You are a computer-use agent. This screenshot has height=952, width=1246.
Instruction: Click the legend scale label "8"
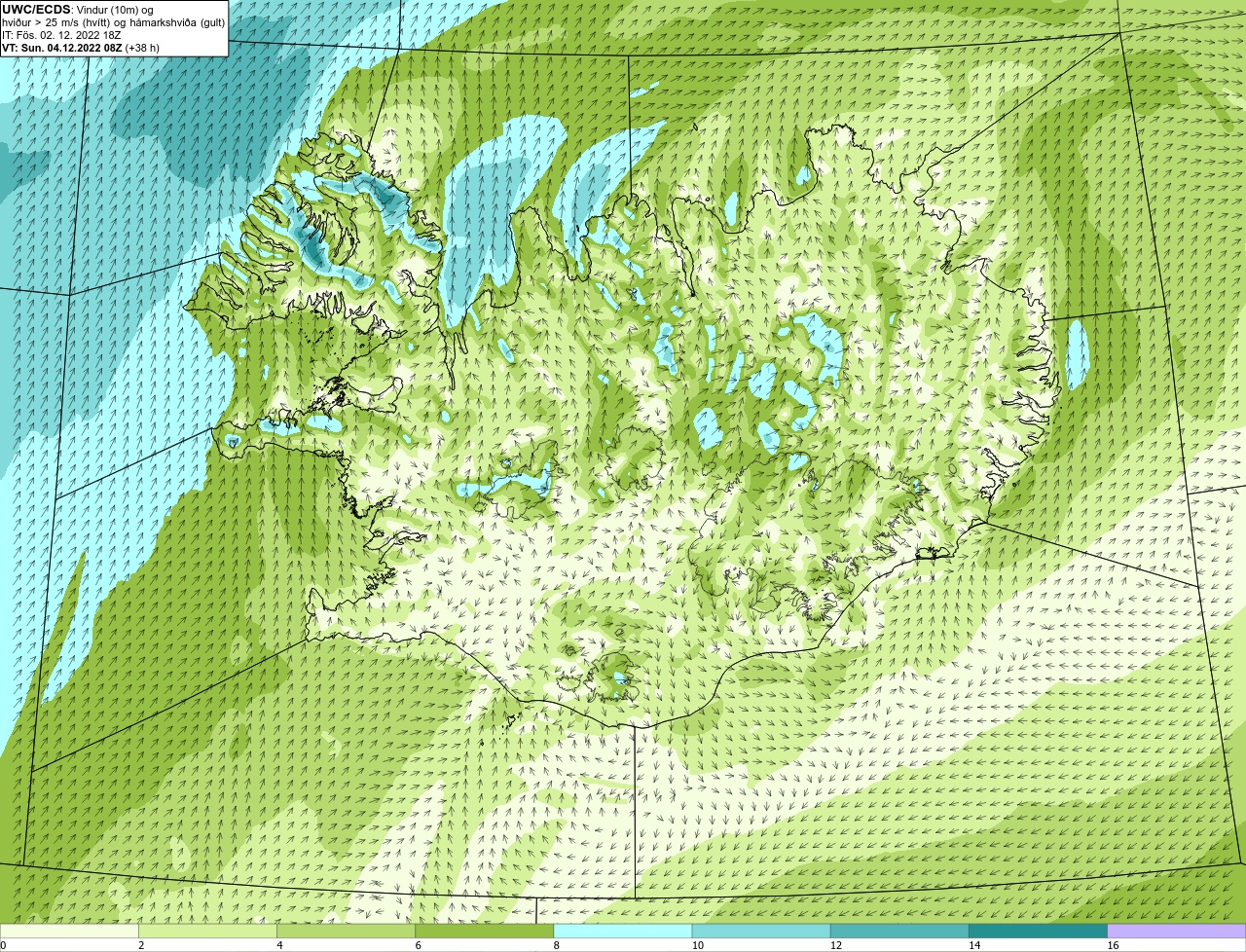[557, 945]
